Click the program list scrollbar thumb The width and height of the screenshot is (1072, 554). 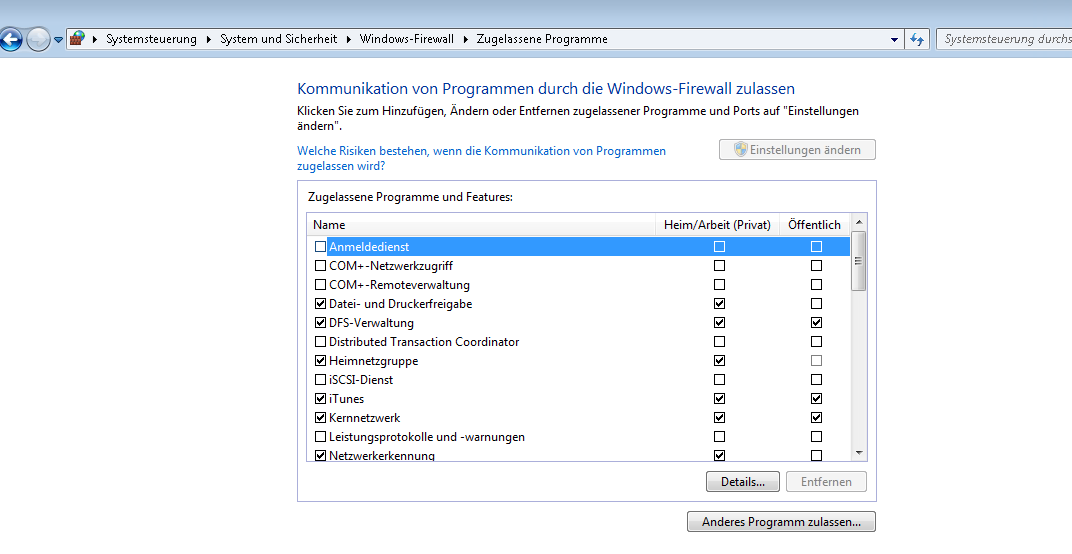[x=859, y=261]
